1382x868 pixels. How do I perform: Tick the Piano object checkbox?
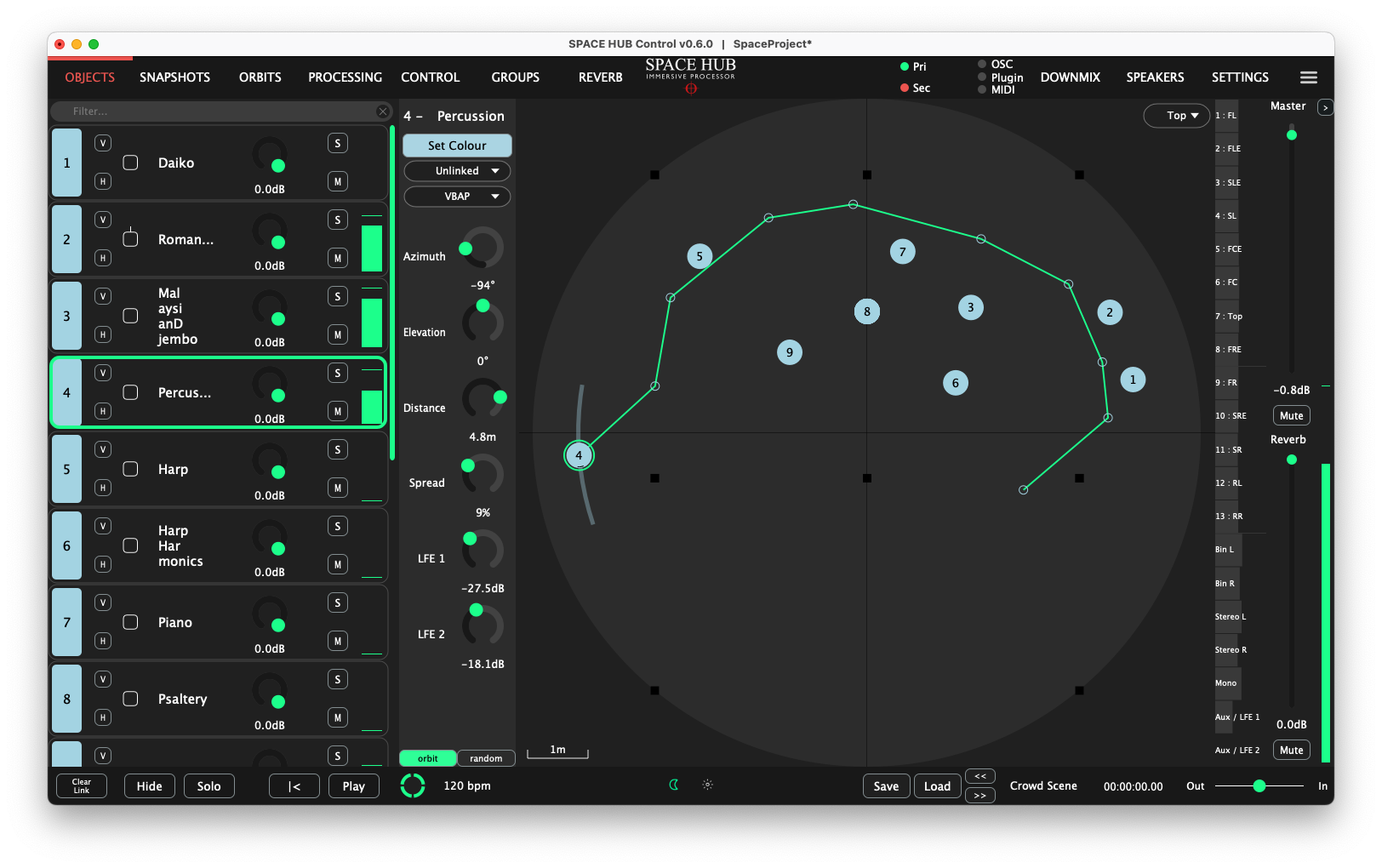pos(131,623)
